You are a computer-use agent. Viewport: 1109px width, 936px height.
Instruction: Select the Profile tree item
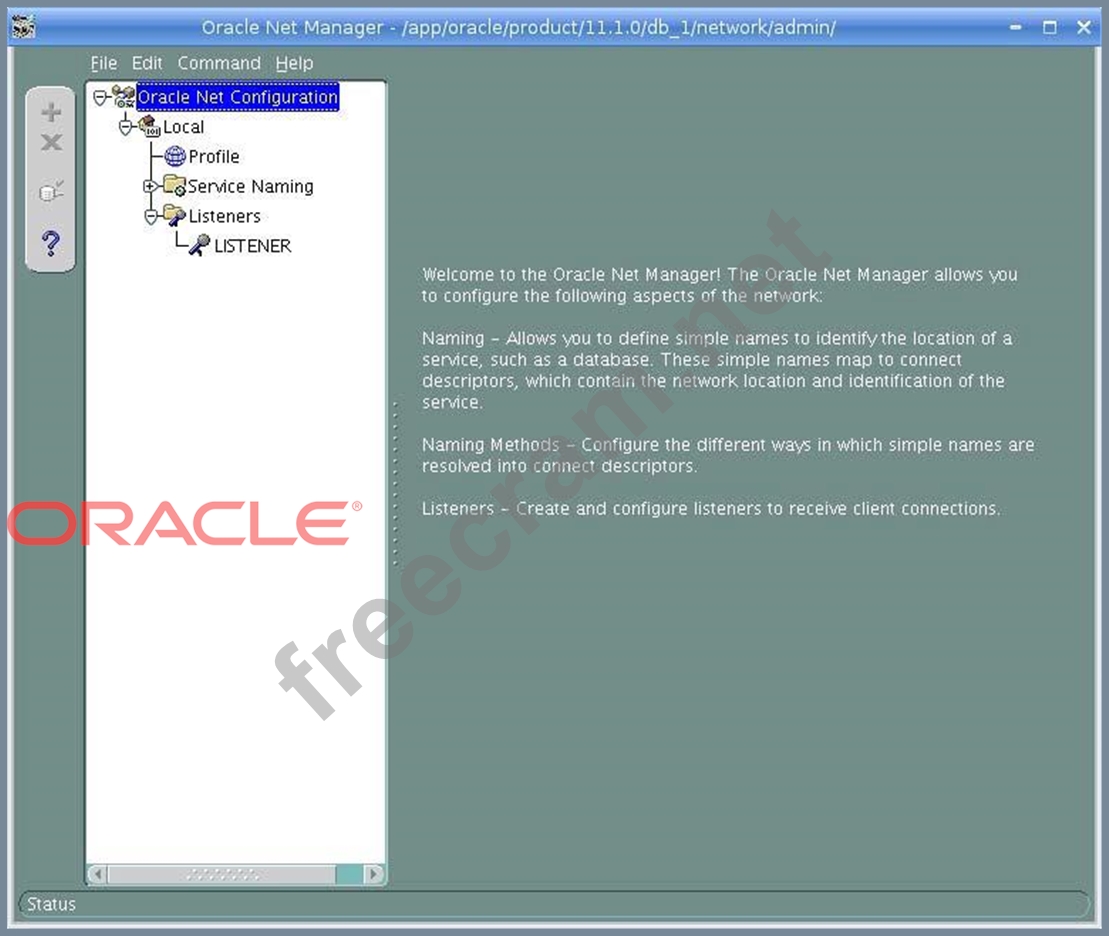pyautogui.click(x=214, y=156)
